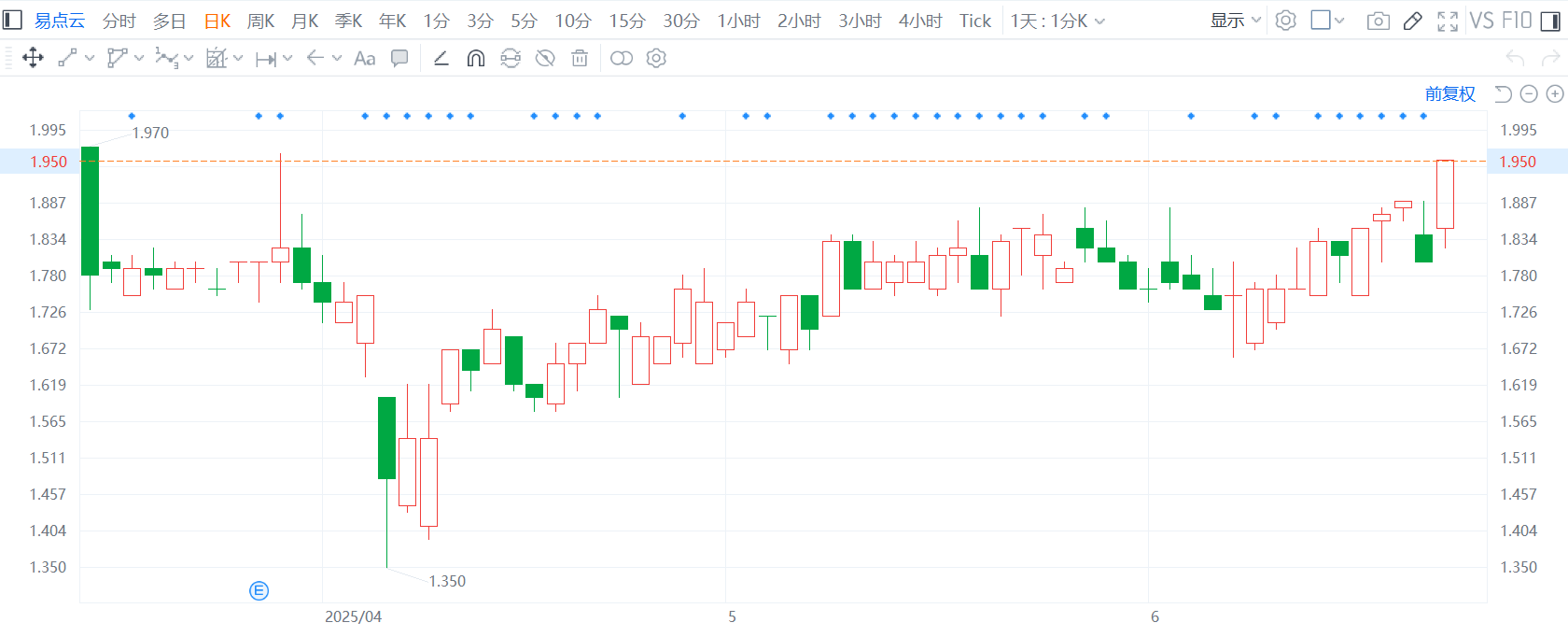Switch to the 2小时 interval
This screenshot has height=637, width=1568.
pos(800,21)
